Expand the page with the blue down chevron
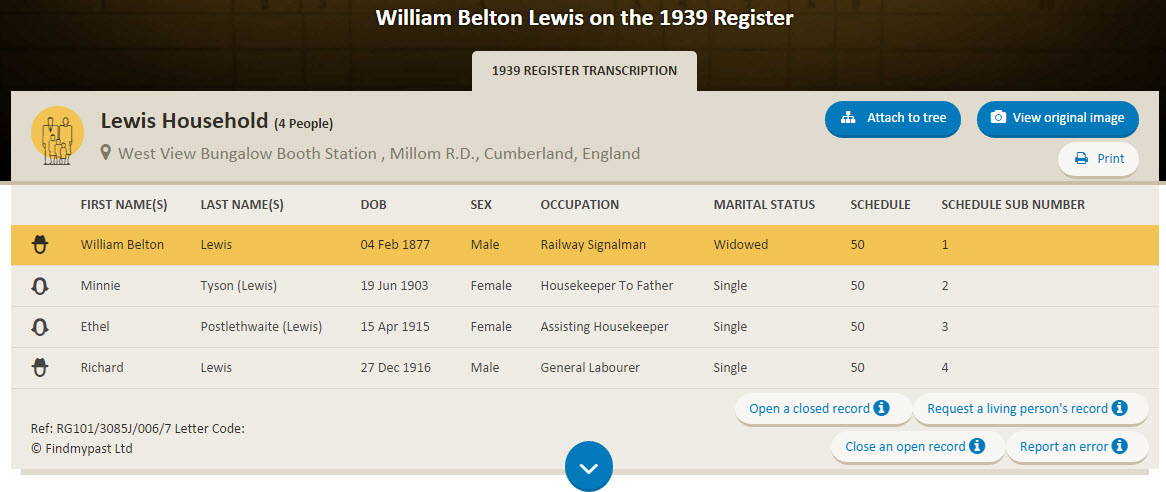Viewport: 1166px width, 492px height. 588,467
